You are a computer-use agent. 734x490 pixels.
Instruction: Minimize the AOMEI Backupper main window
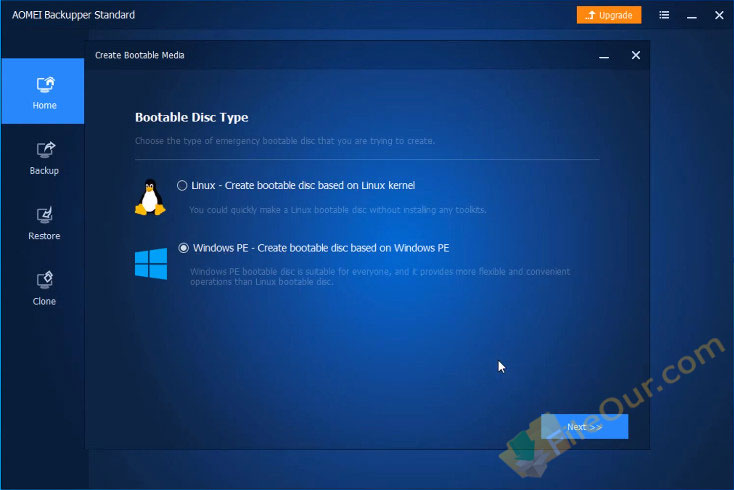coord(691,15)
